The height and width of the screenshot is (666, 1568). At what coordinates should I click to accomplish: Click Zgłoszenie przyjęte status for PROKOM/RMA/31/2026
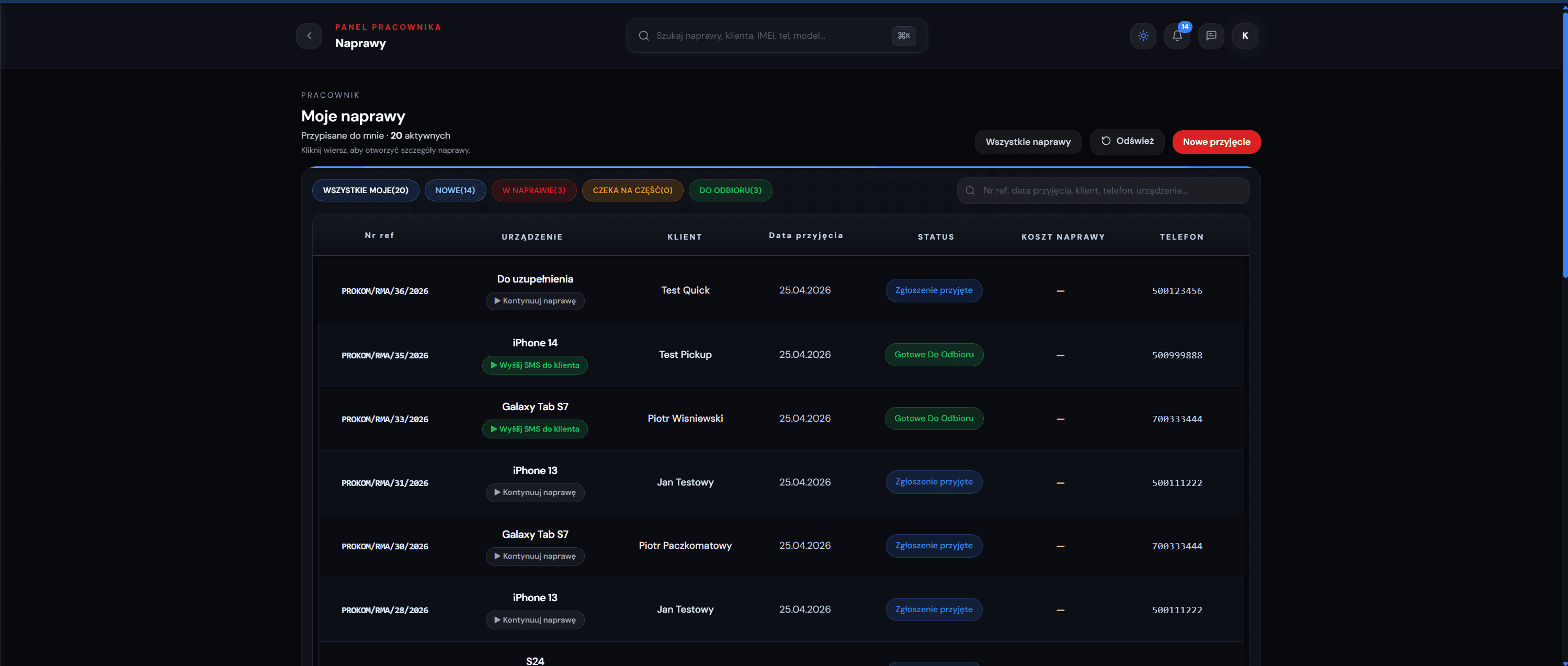point(934,482)
